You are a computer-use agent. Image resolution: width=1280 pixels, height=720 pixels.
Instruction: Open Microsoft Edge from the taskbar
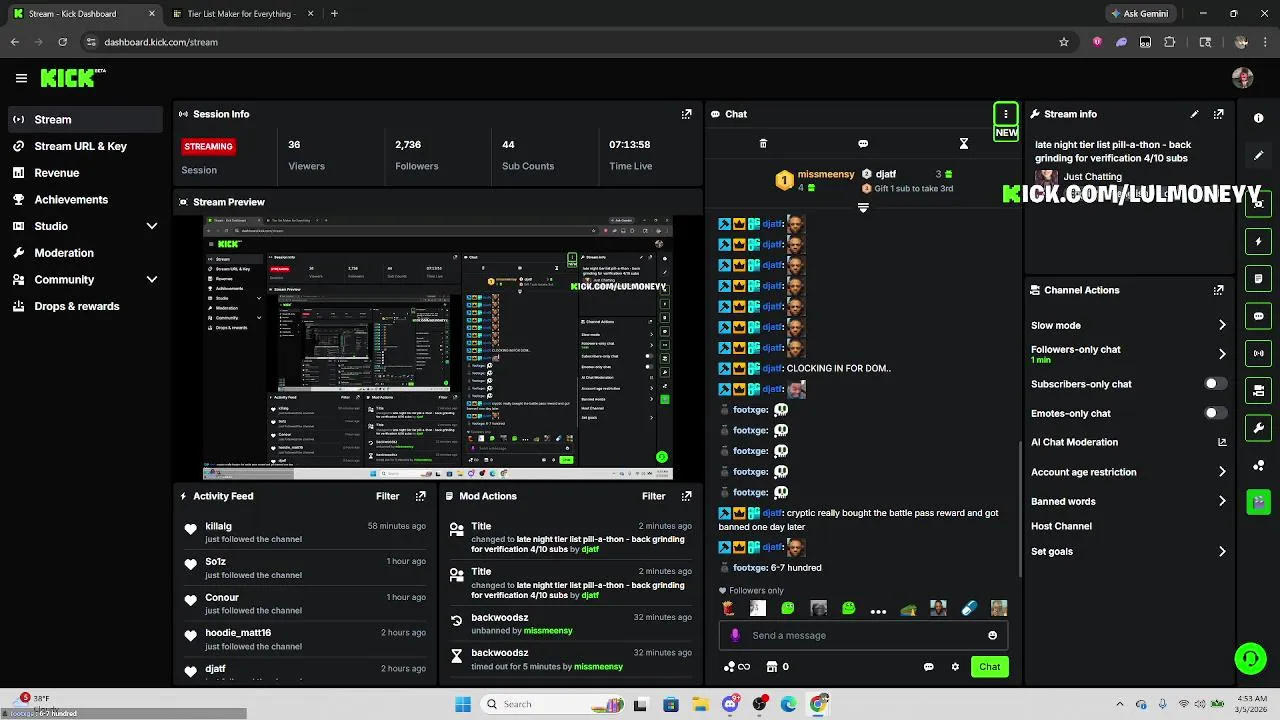[x=789, y=704]
